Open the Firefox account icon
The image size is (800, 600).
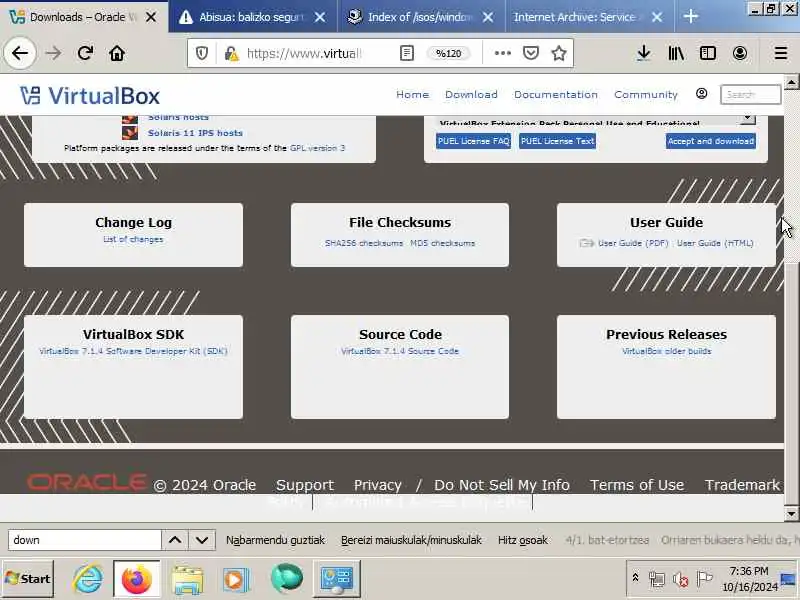click(740, 53)
